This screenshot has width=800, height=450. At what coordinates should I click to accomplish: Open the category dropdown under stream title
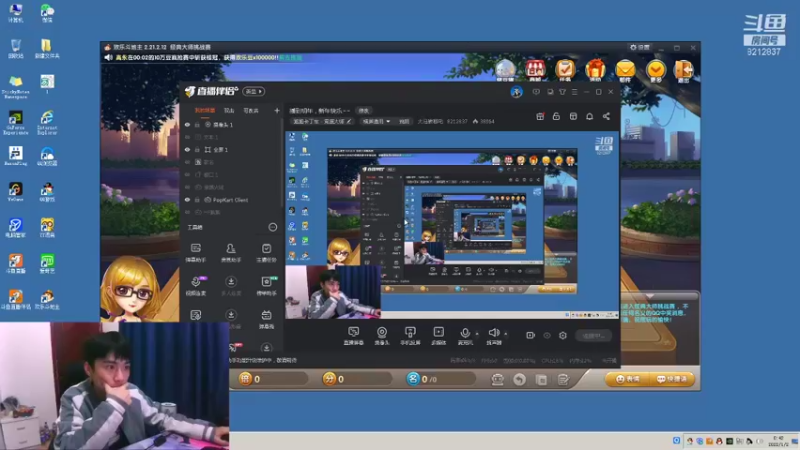[376, 121]
